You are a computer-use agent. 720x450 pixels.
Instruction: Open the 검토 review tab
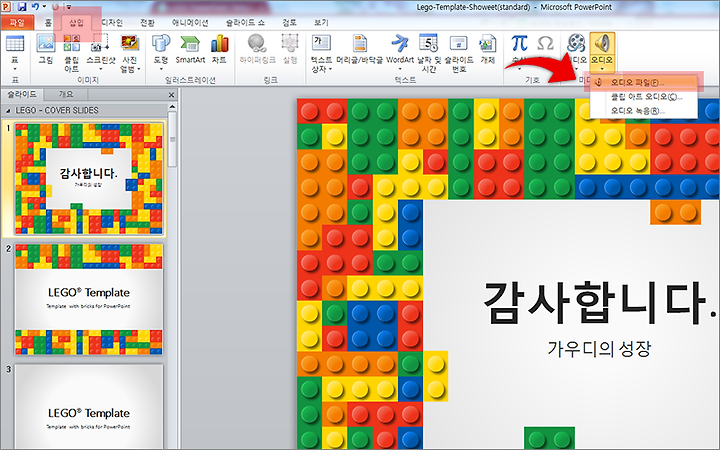(x=289, y=22)
